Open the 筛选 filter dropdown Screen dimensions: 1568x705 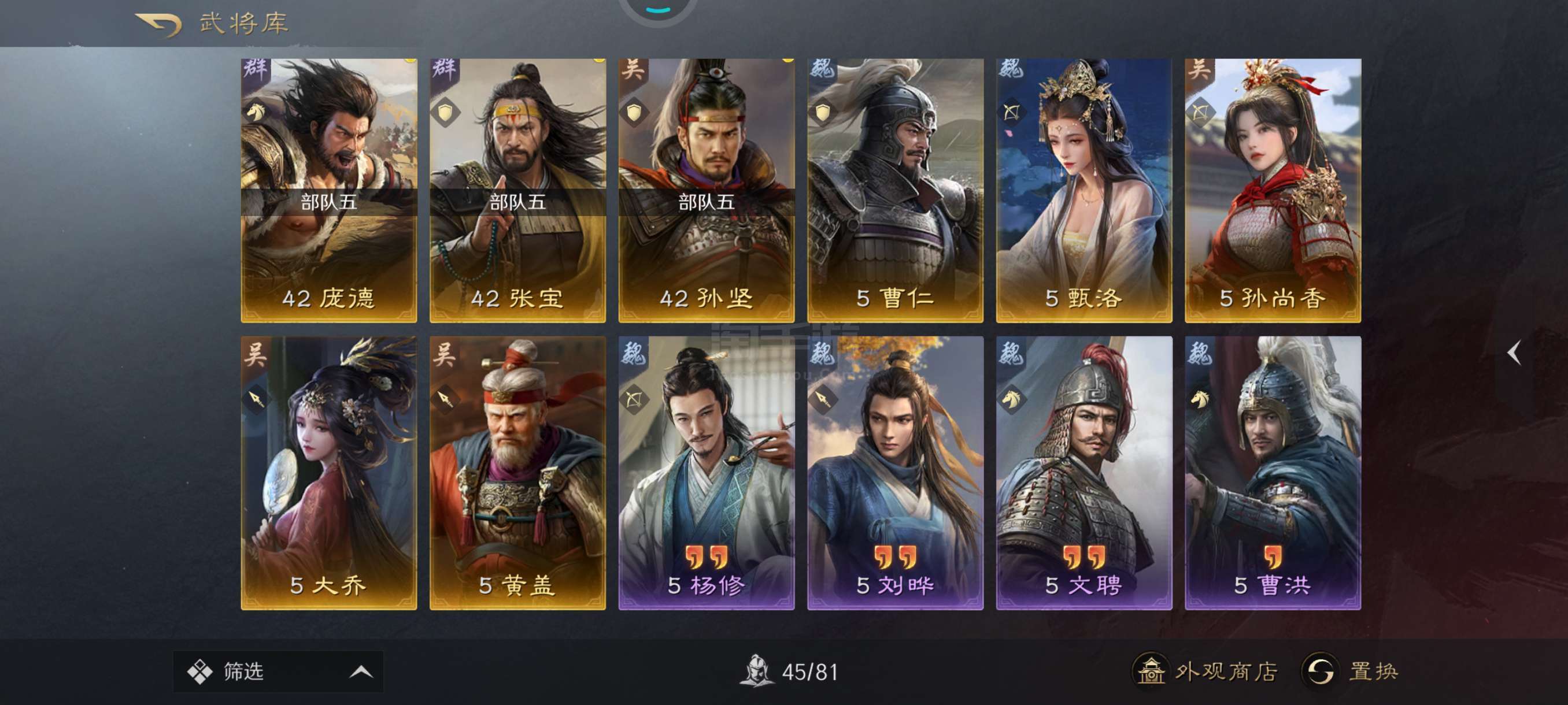[x=278, y=671]
